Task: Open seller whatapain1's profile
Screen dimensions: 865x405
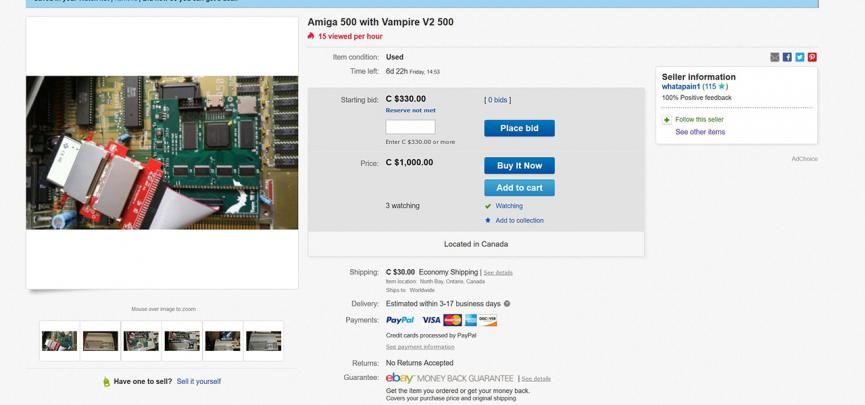Action: coord(681,87)
